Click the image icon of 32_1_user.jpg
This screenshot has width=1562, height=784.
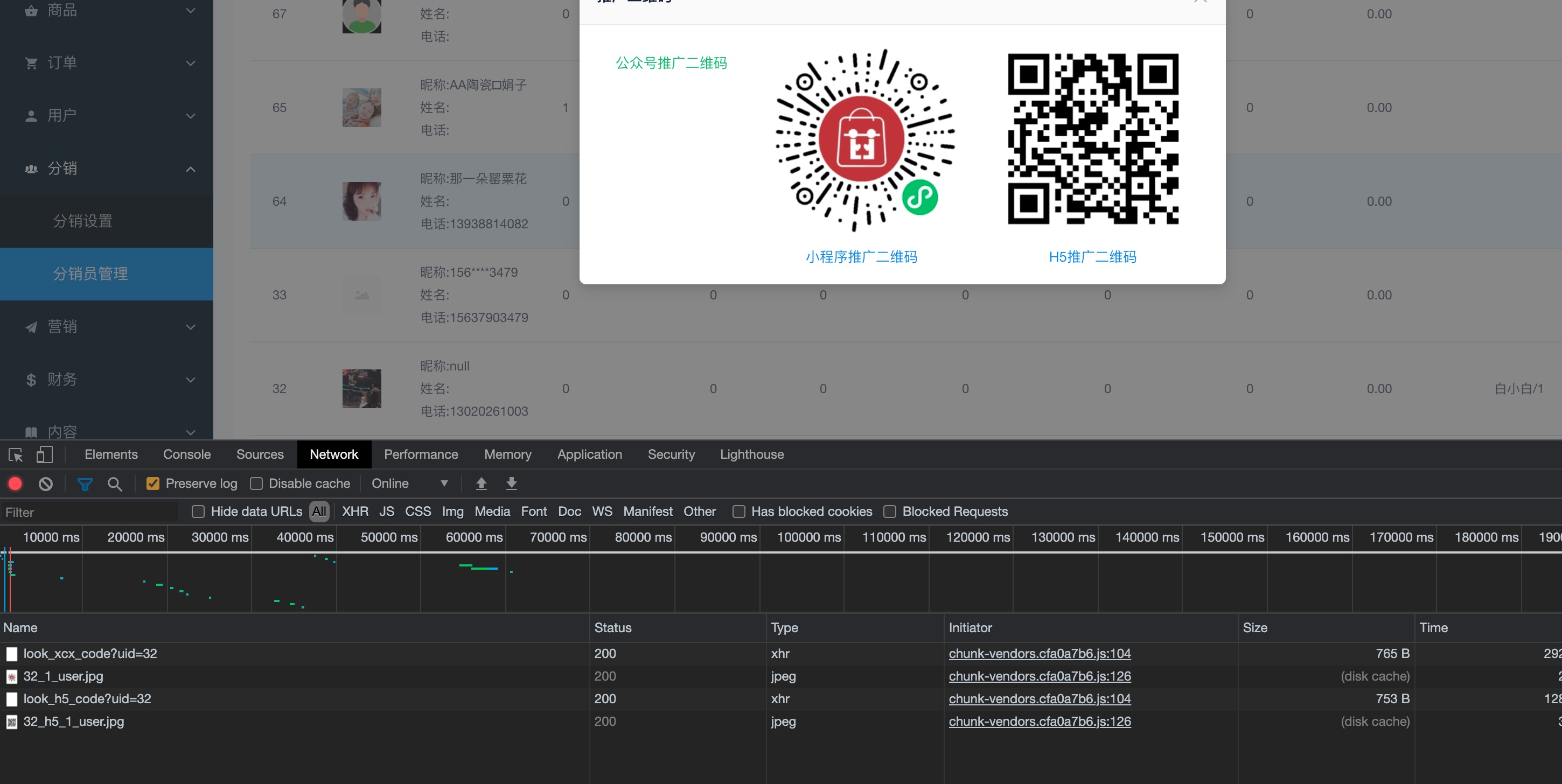coord(11,677)
